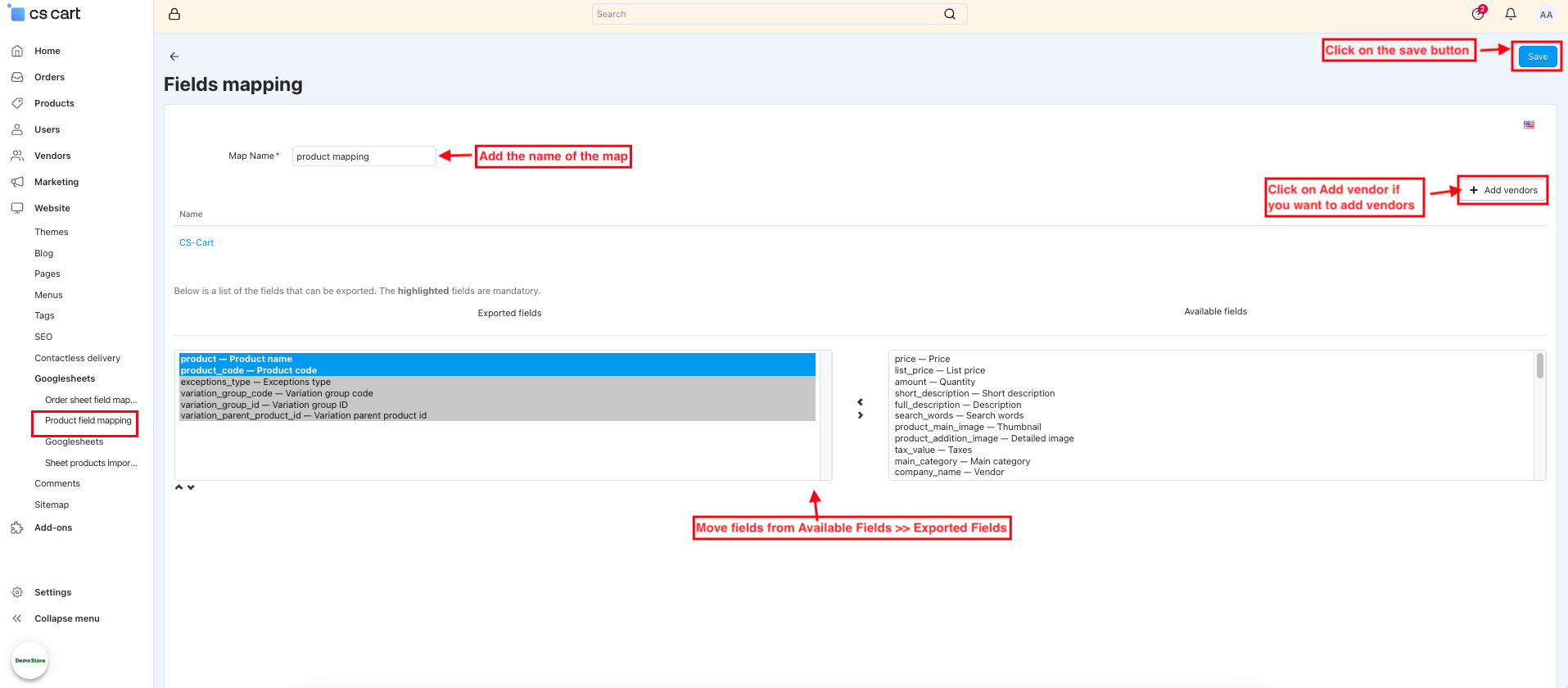Open the AA user avatar menu
Image resolution: width=1568 pixels, height=688 pixels.
(x=1546, y=14)
